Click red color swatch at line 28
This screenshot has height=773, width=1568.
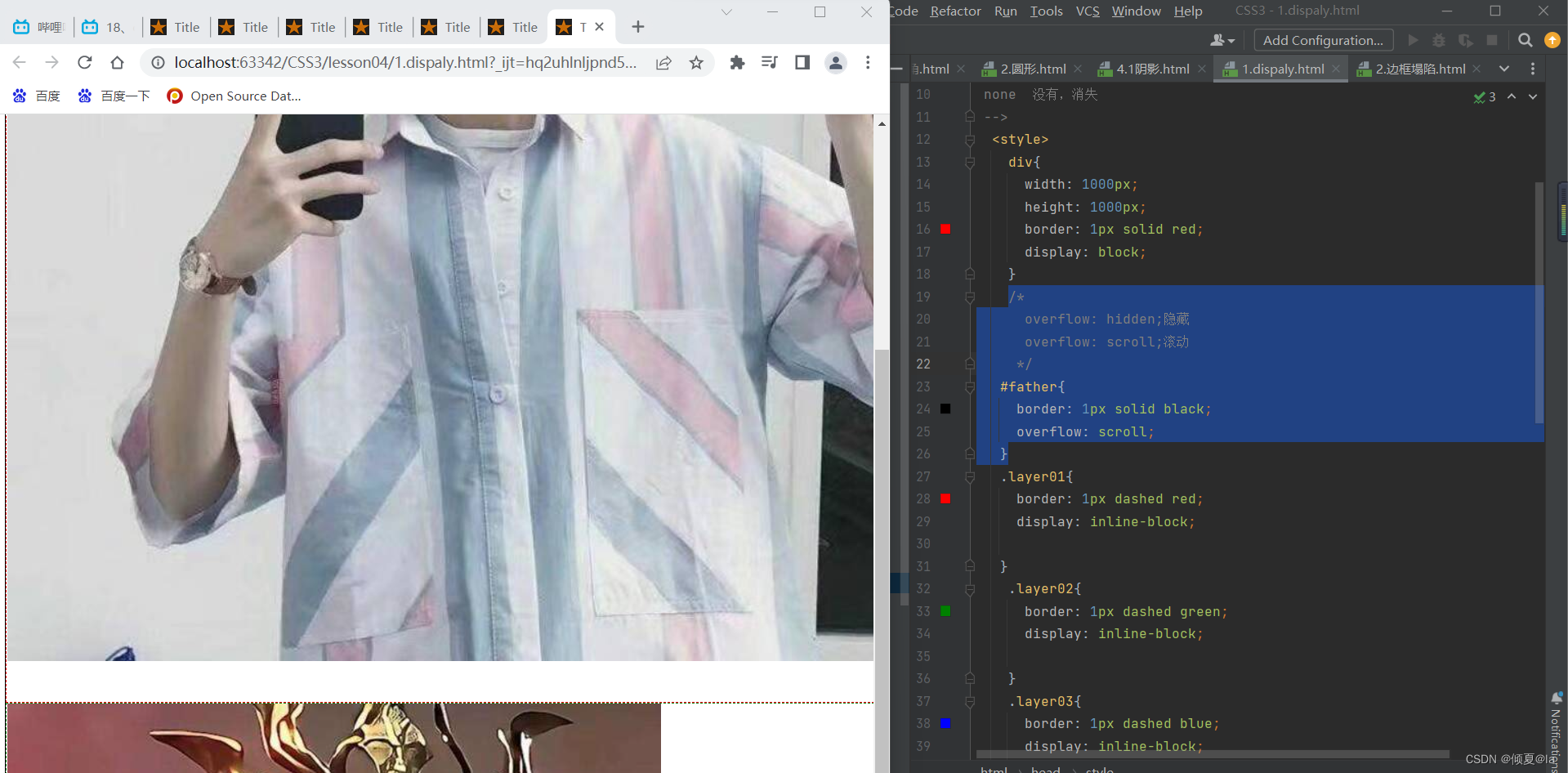coord(945,499)
